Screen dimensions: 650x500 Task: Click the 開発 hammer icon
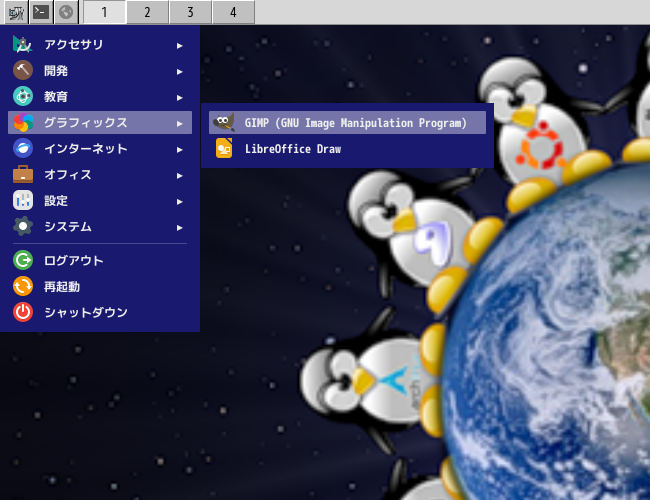(x=23, y=70)
